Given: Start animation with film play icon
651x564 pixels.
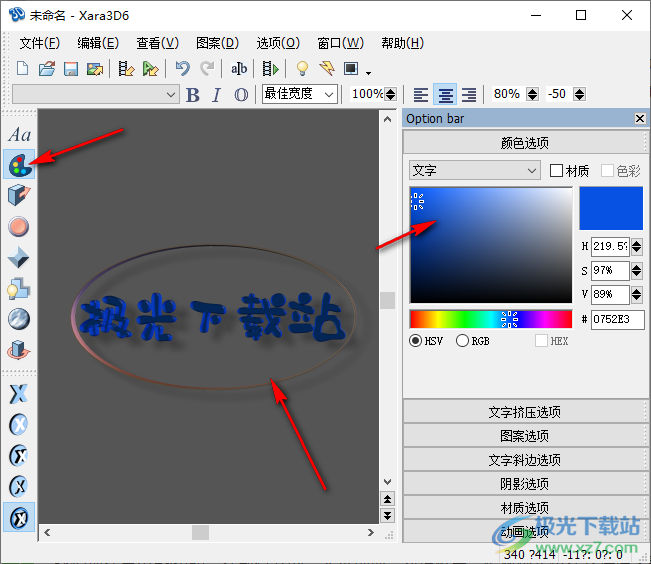Looking at the screenshot, I should coord(271,69).
